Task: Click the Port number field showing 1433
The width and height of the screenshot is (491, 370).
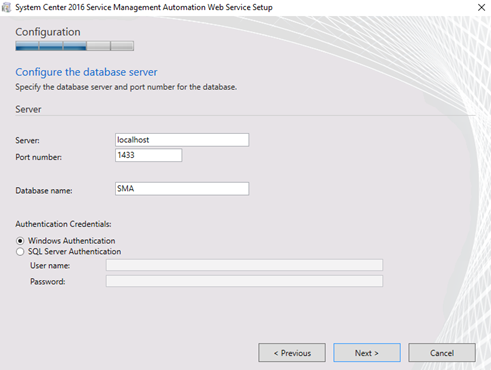Action: point(149,155)
